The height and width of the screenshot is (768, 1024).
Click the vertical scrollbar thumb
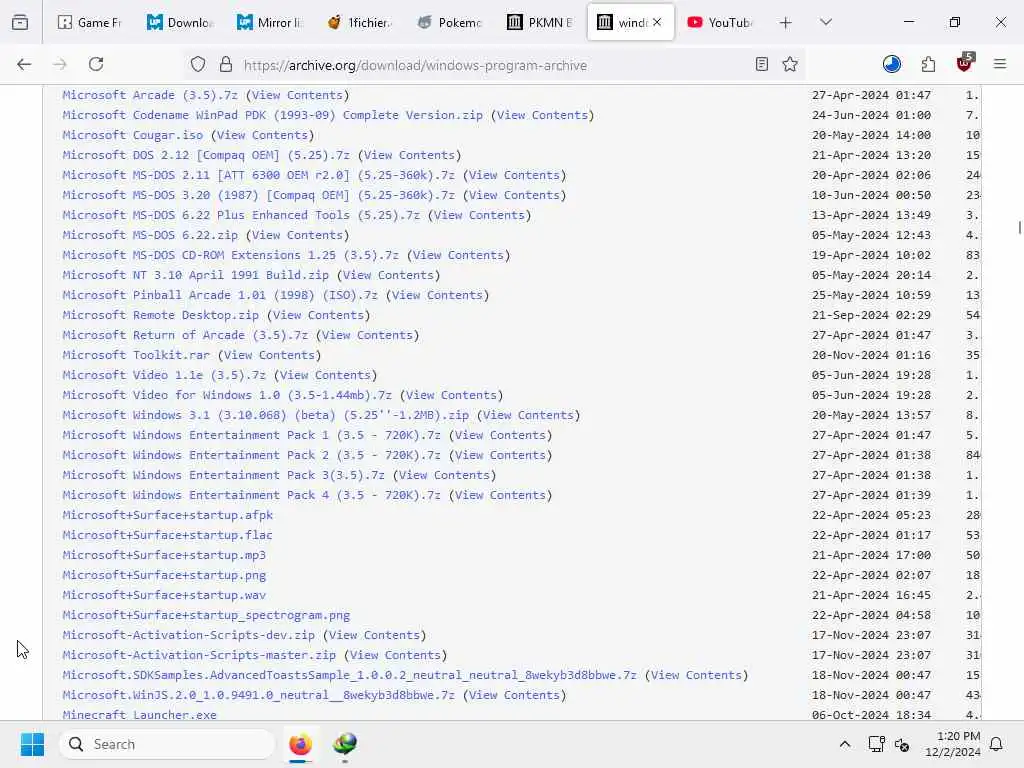pyautogui.click(x=1019, y=227)
